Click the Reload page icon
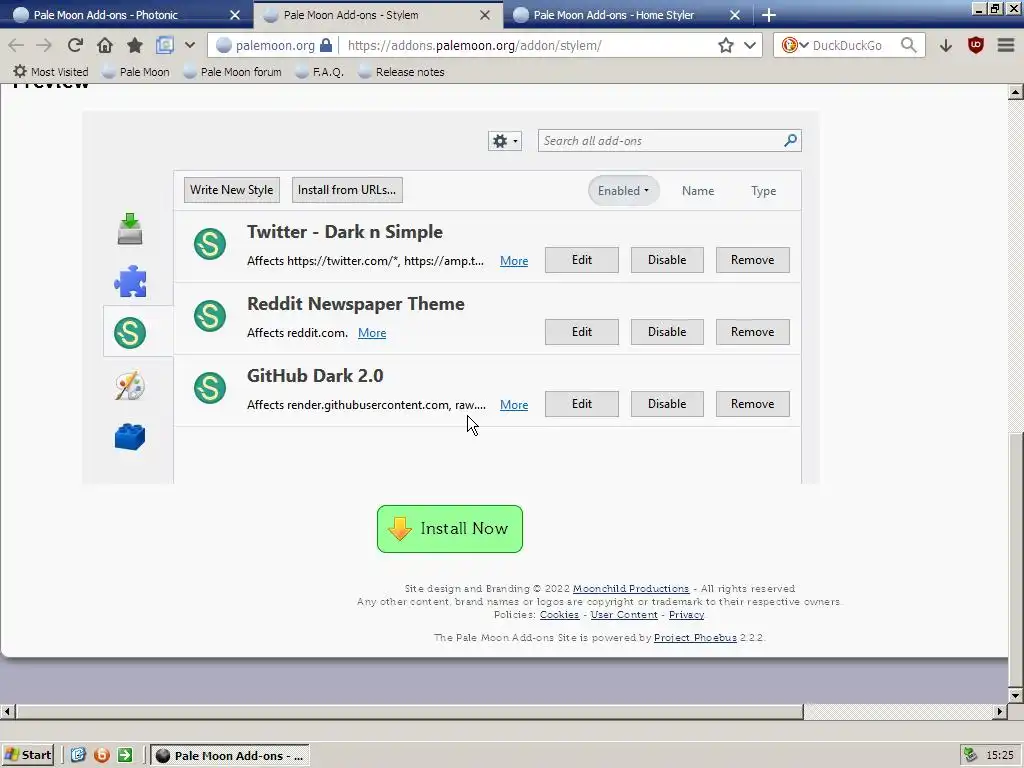1024x768 pixels. 75,45
